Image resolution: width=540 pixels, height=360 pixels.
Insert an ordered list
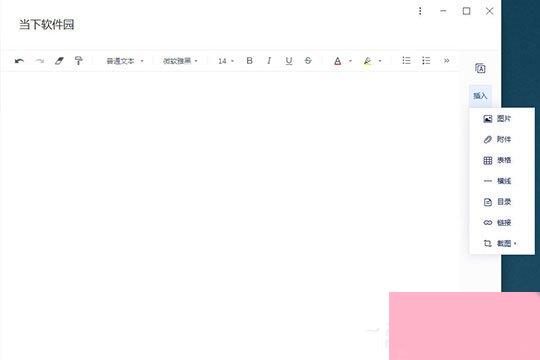click(x=406, y=61)
